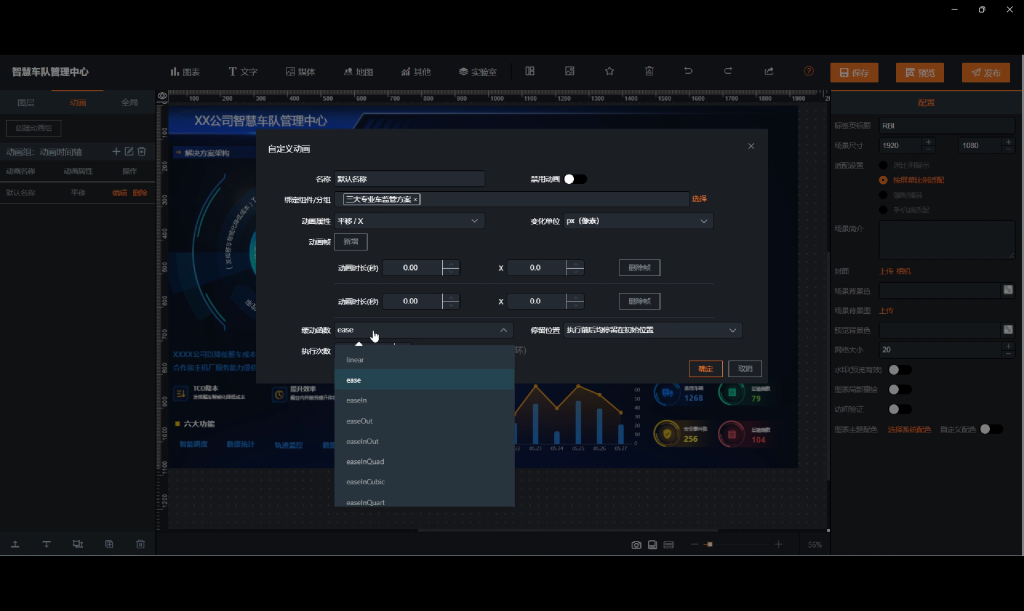Image resolution: width=1024 pixels, height=611 pixels.
Task: Choose easeInOut from the easing list
Action: pyautogui.click(x=361, y=441)
